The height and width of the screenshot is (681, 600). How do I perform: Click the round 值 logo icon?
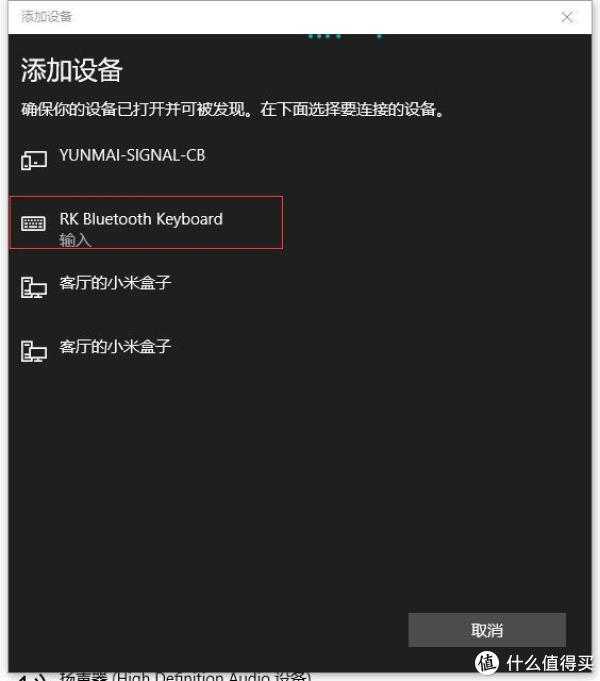point(487,663)
